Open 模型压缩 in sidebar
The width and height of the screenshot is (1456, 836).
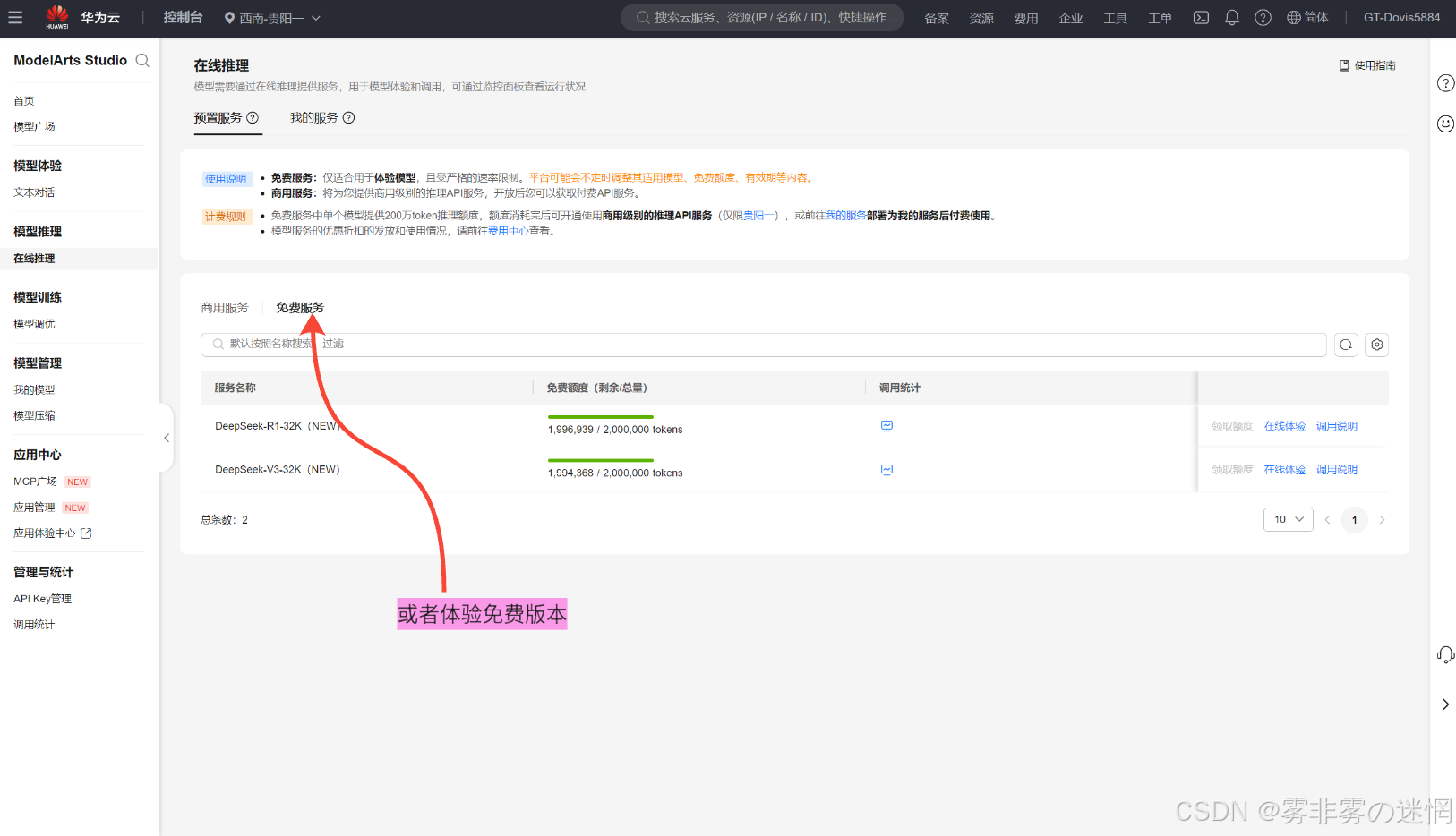[x=34, y=415]
